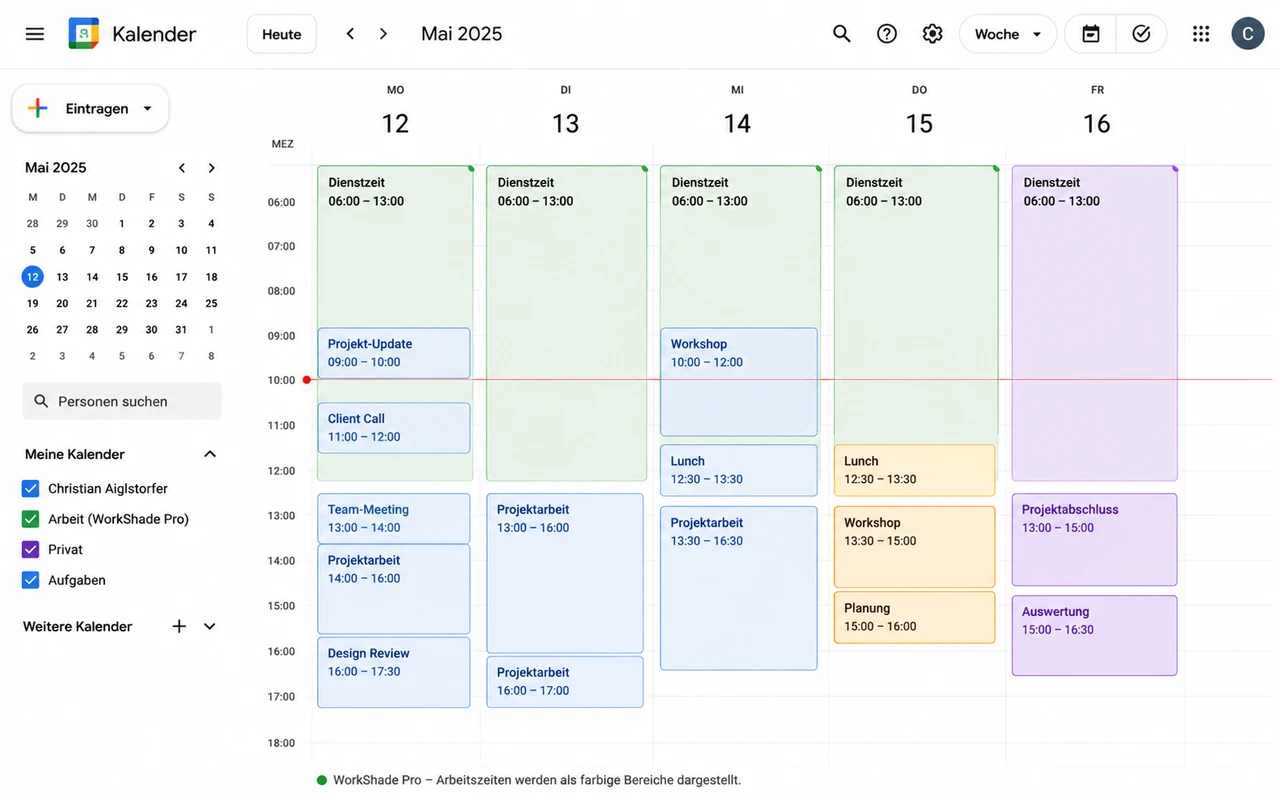Open the Planung event on Thursday
1280x800 pixels.
pyautogui.click(x=915, y=617)
